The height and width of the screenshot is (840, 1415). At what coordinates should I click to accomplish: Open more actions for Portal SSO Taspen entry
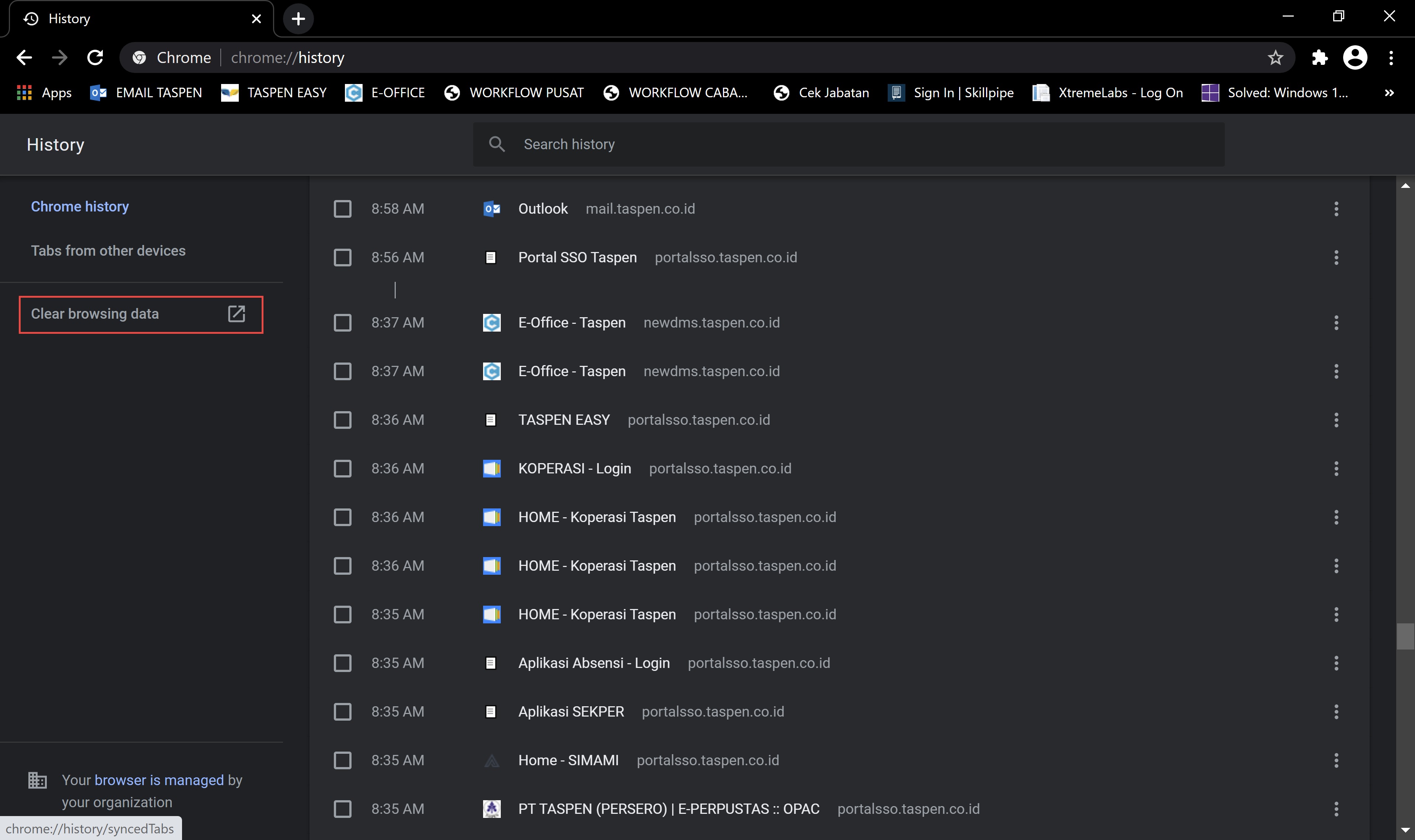pyautogui.click(x=1336, y=258)
